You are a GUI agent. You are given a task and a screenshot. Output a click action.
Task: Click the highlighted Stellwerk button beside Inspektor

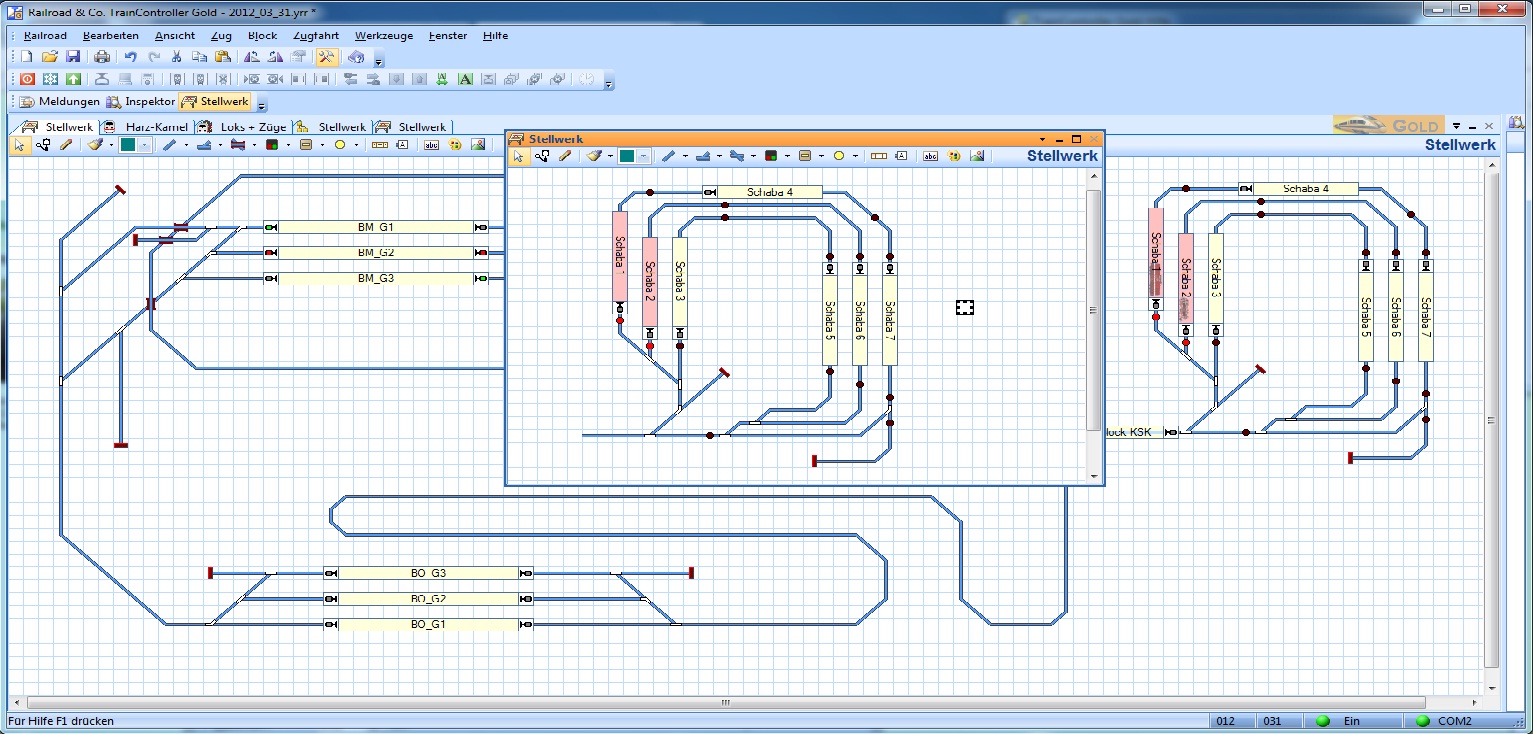(214, 102)
